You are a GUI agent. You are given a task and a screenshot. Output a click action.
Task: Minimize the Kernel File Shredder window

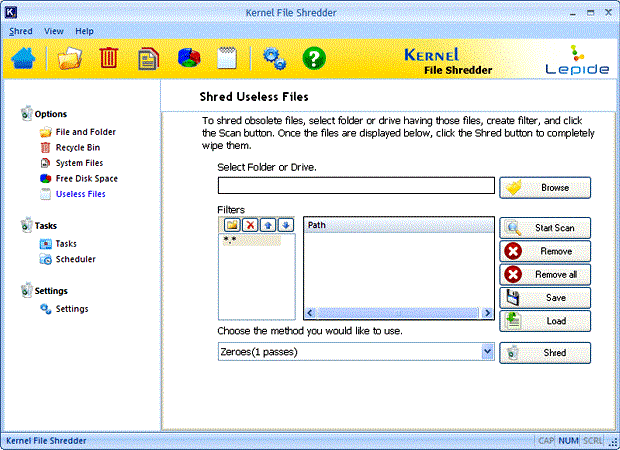point(573,13)
